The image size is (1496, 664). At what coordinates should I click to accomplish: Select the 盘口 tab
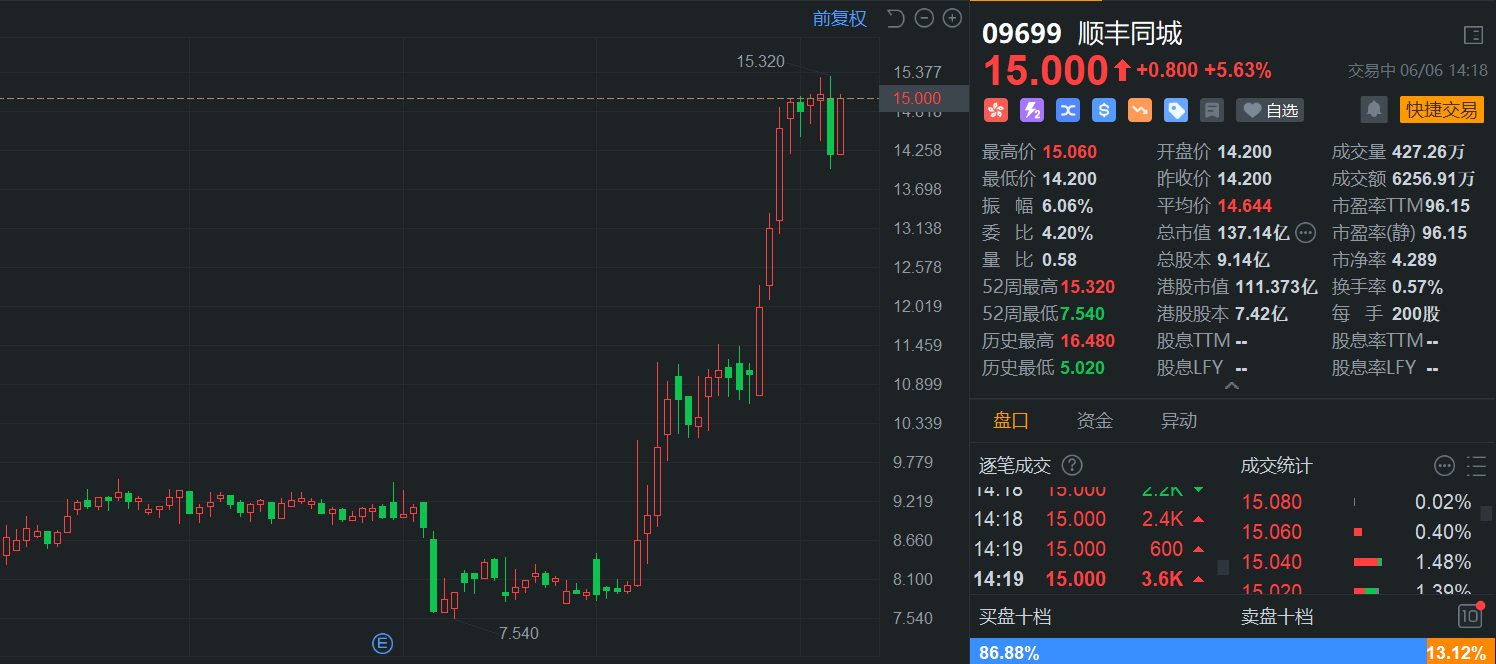1011,421
